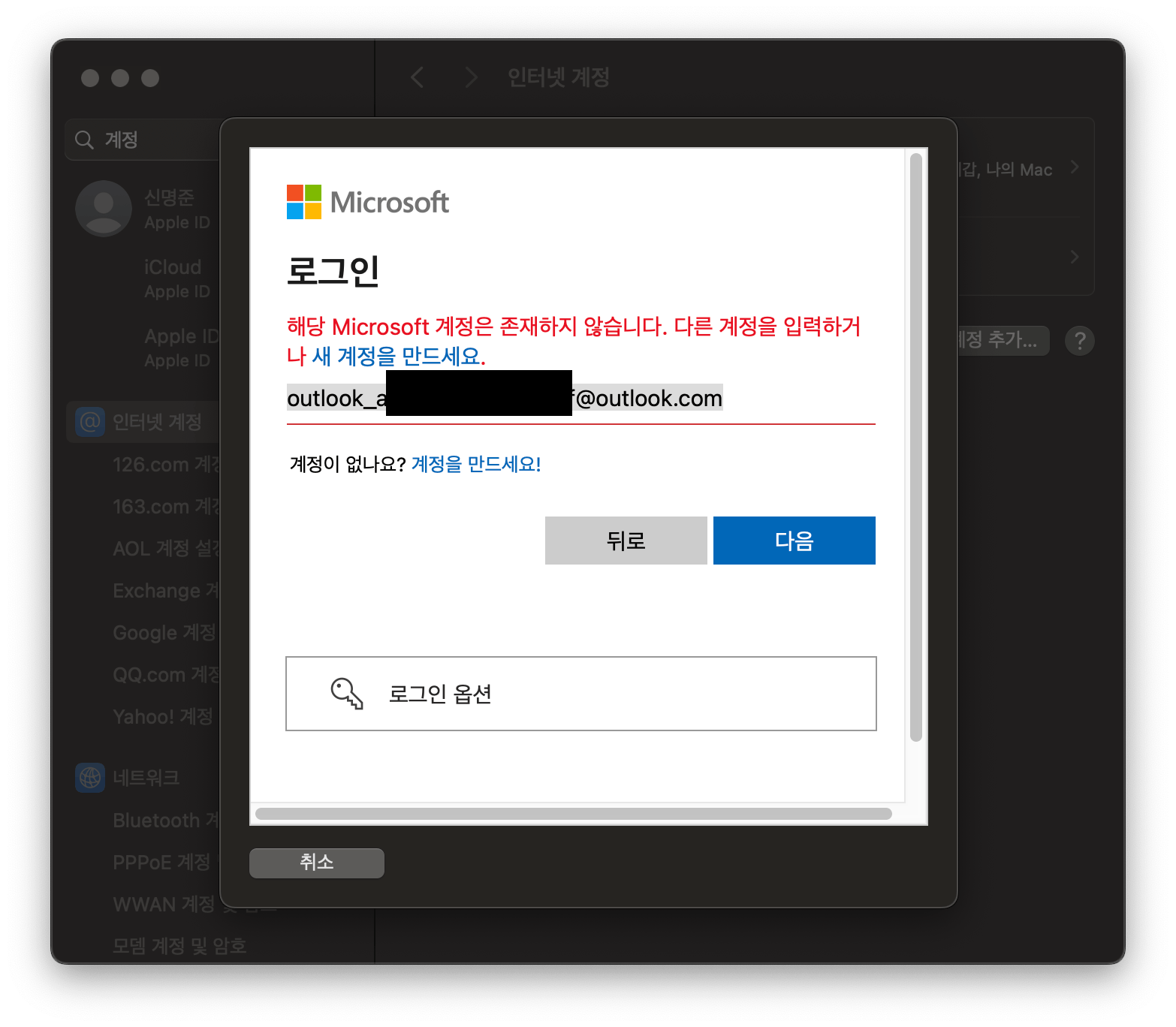Click the Microsoft logo in the login dialog
1176x1027 pixels.
[x=368, y=202]
